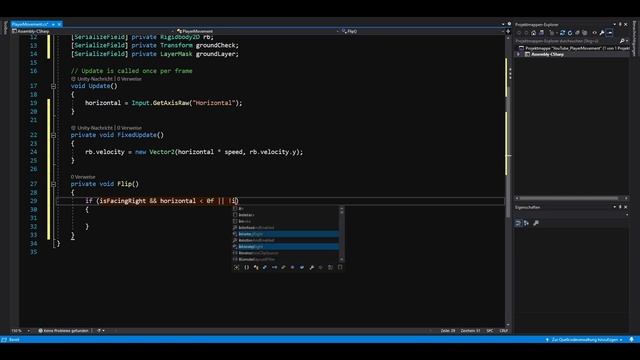Open the Flip() member navigation dropdown
The width and height of the screenshot is (640, 360).
tap(422, 31)
